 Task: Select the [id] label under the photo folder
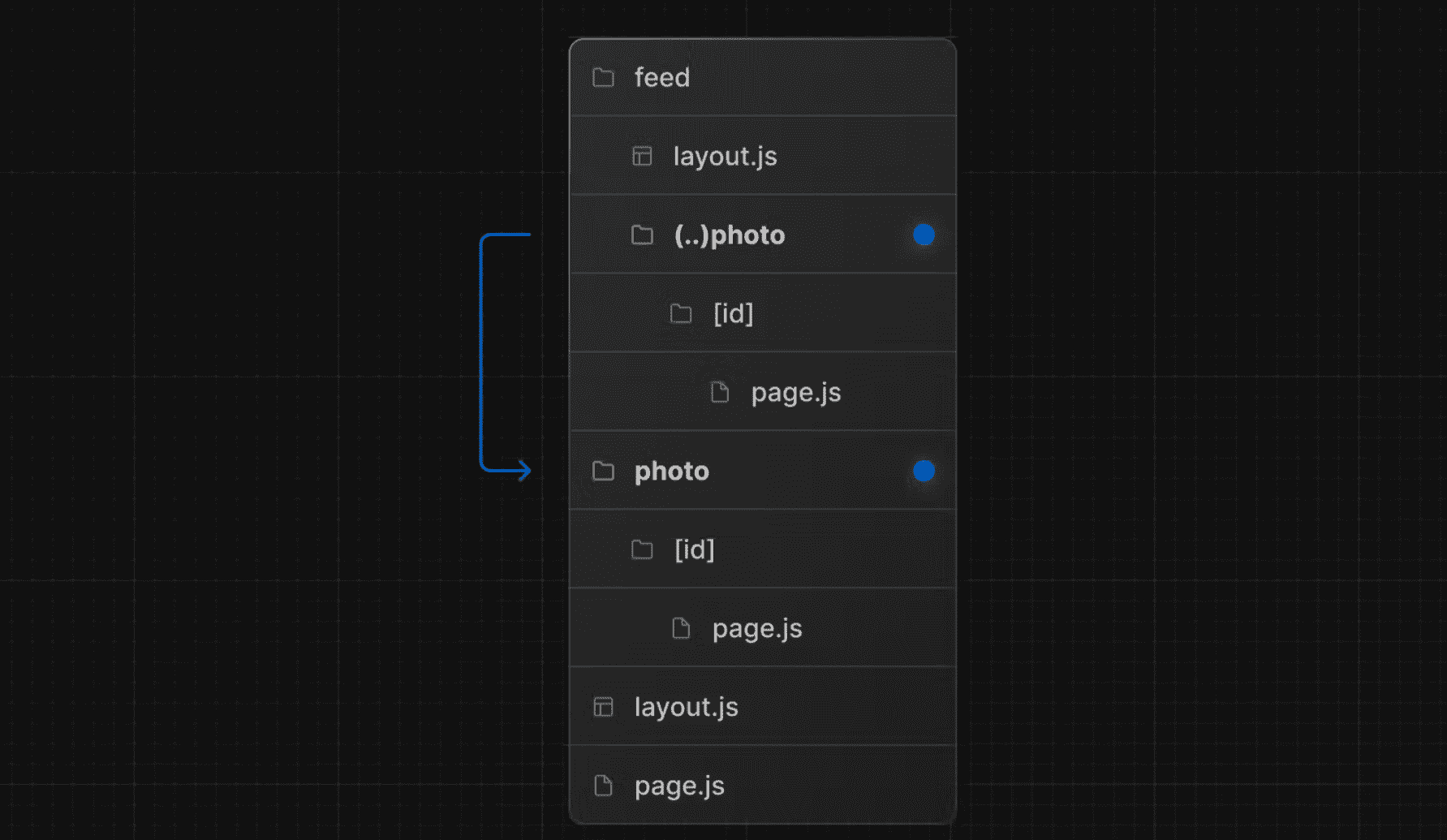tap(694, 550)
